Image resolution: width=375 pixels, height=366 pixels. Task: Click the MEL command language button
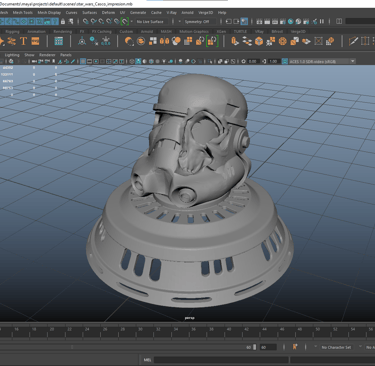tap(147, 360)
